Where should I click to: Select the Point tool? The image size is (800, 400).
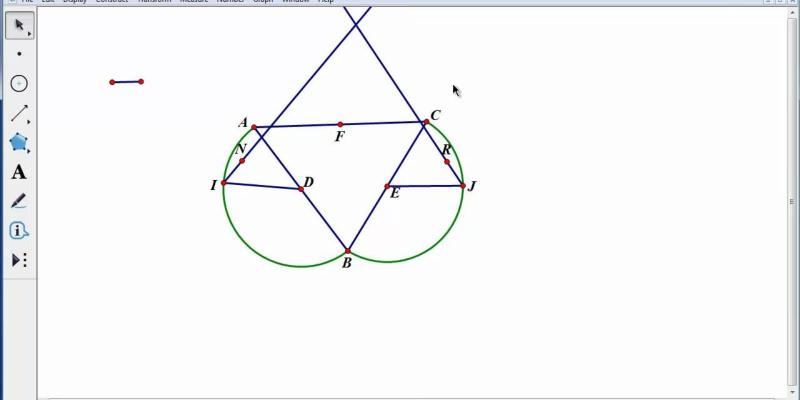19,54
